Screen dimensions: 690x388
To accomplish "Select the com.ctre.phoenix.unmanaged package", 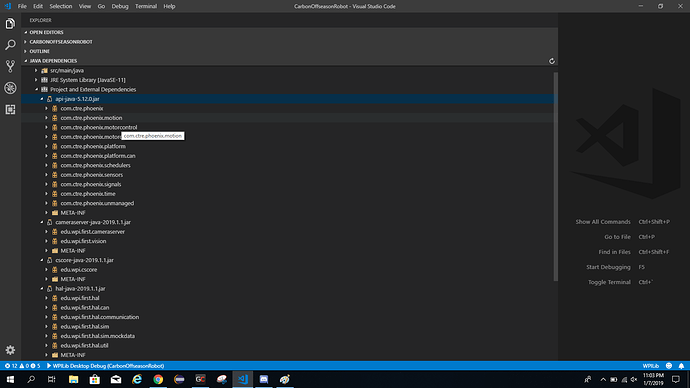I will tap(97, 203).
